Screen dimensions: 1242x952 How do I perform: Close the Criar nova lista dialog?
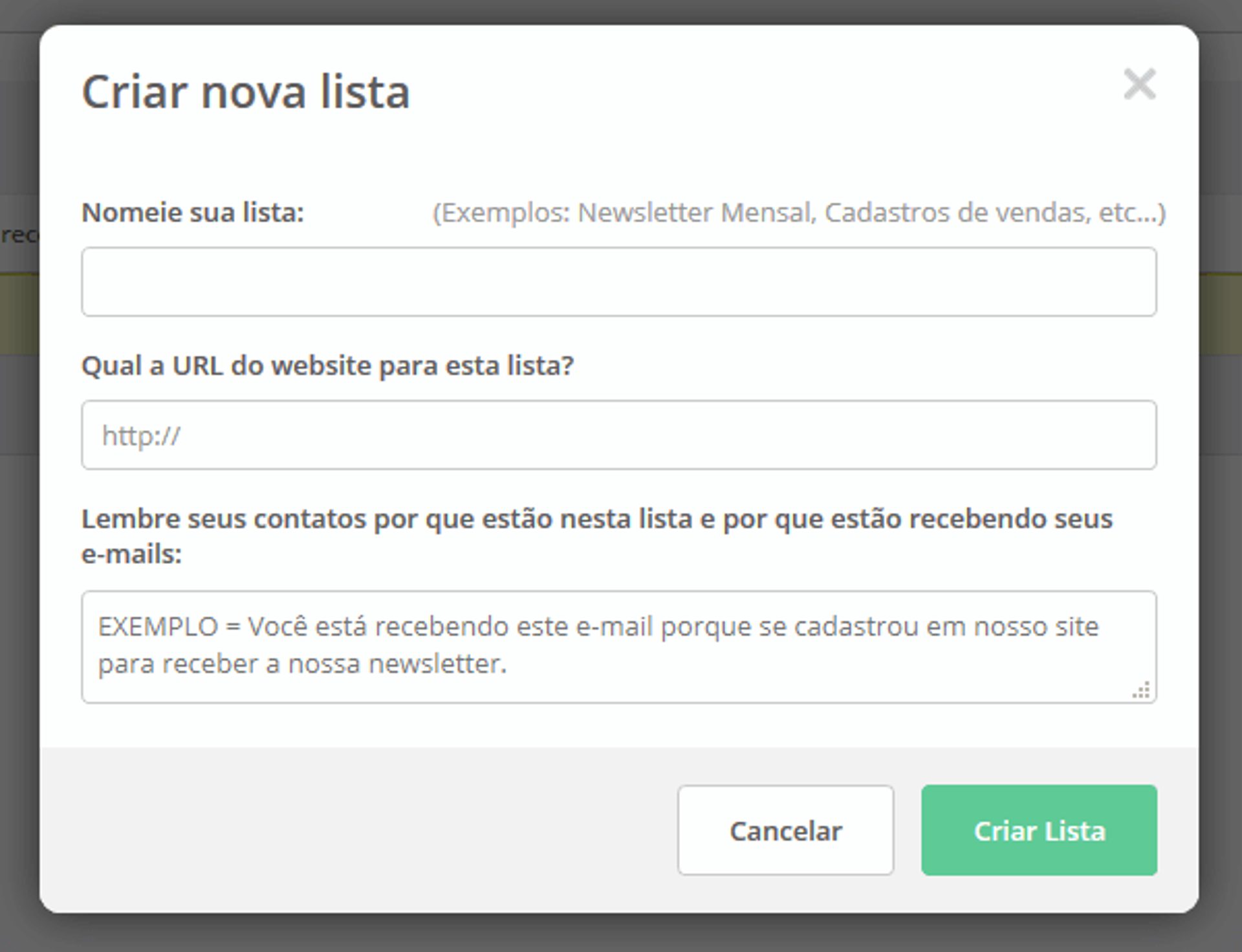[x=1139, y=84]
